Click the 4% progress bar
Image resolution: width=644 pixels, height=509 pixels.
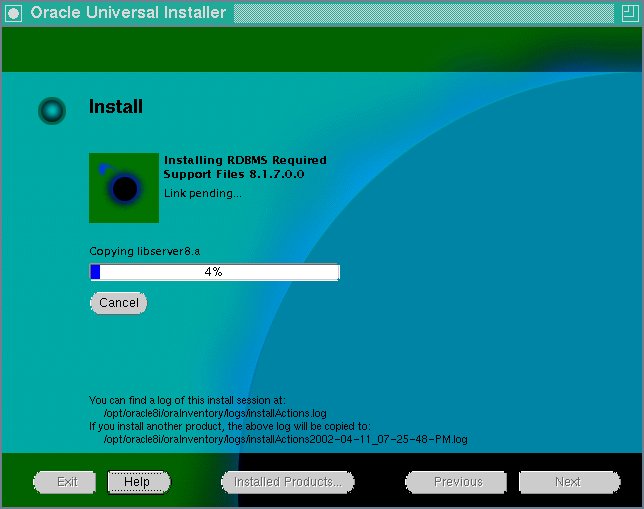point(215,272)
